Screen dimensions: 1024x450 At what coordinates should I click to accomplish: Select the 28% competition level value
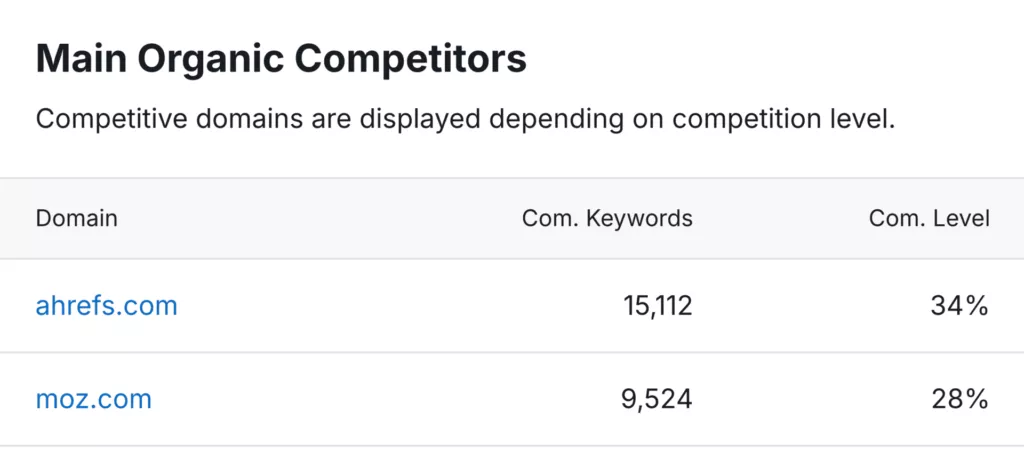coord(959,399)
